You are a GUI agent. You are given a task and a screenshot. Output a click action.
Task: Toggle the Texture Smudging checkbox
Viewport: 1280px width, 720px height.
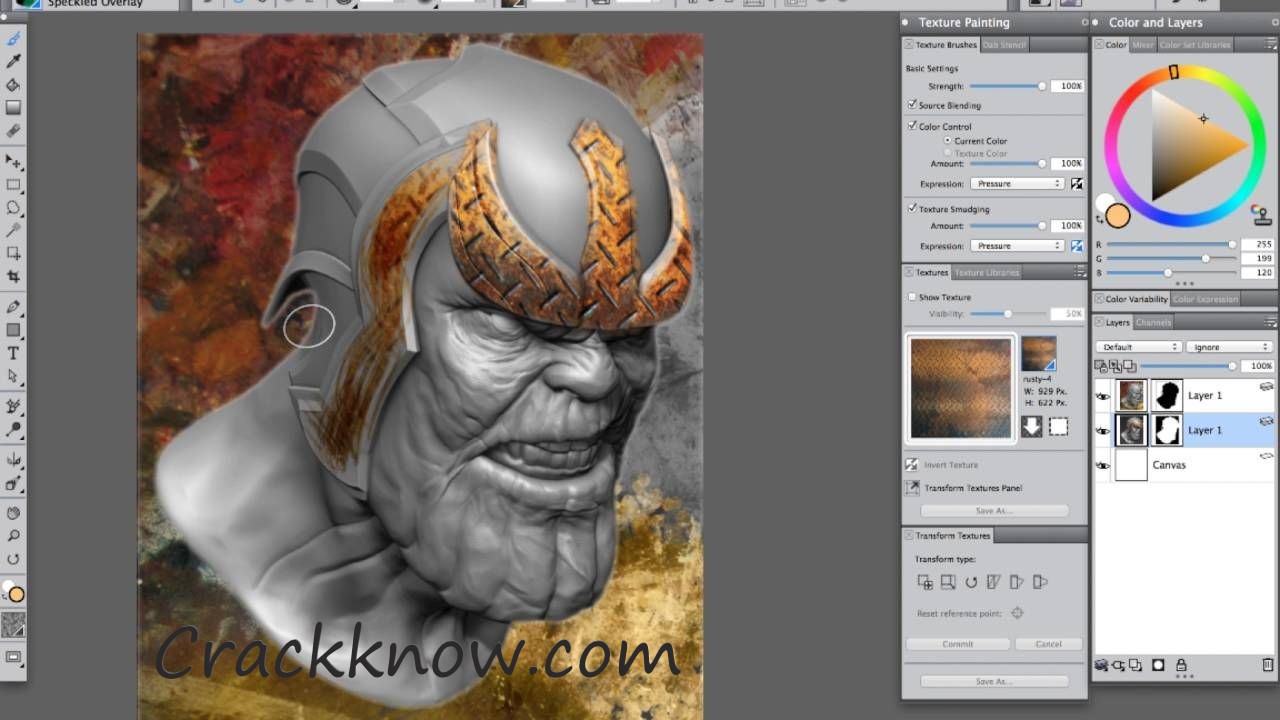point(912,208)
